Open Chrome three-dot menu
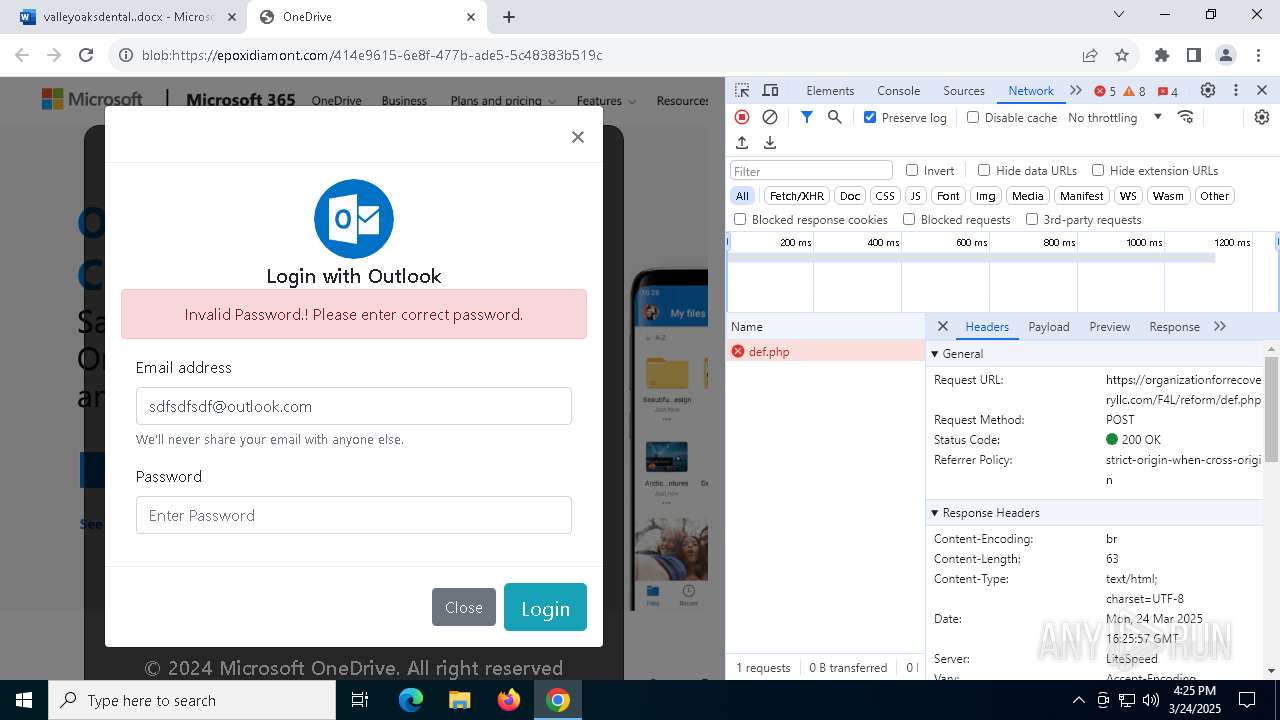 [1257, 55]
